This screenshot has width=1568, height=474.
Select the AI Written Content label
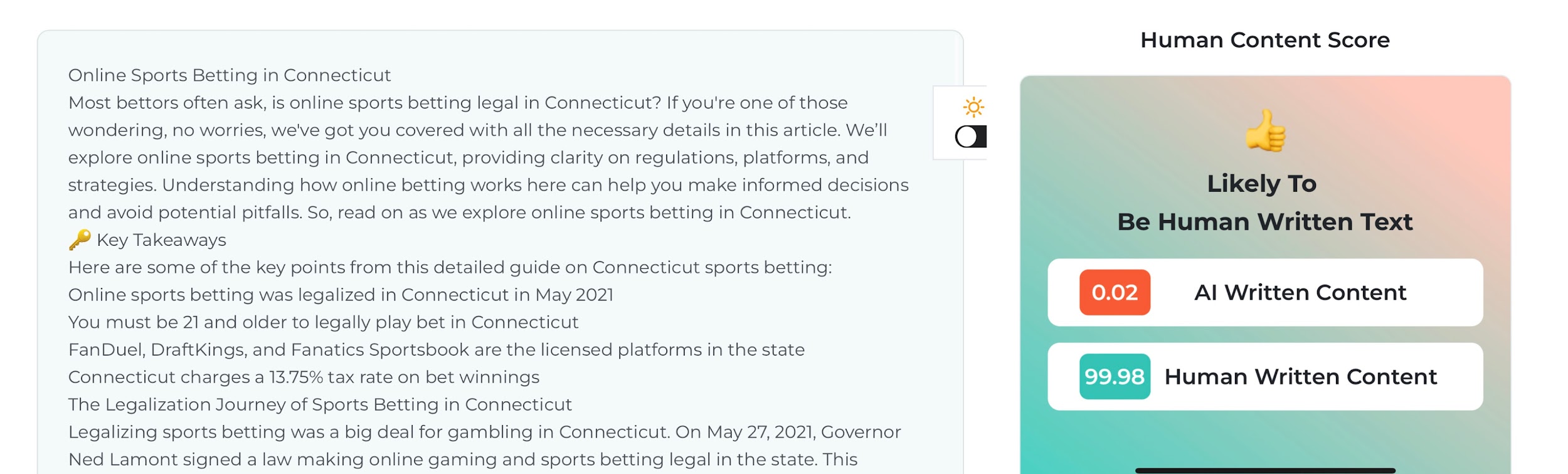click(1300, 292)
